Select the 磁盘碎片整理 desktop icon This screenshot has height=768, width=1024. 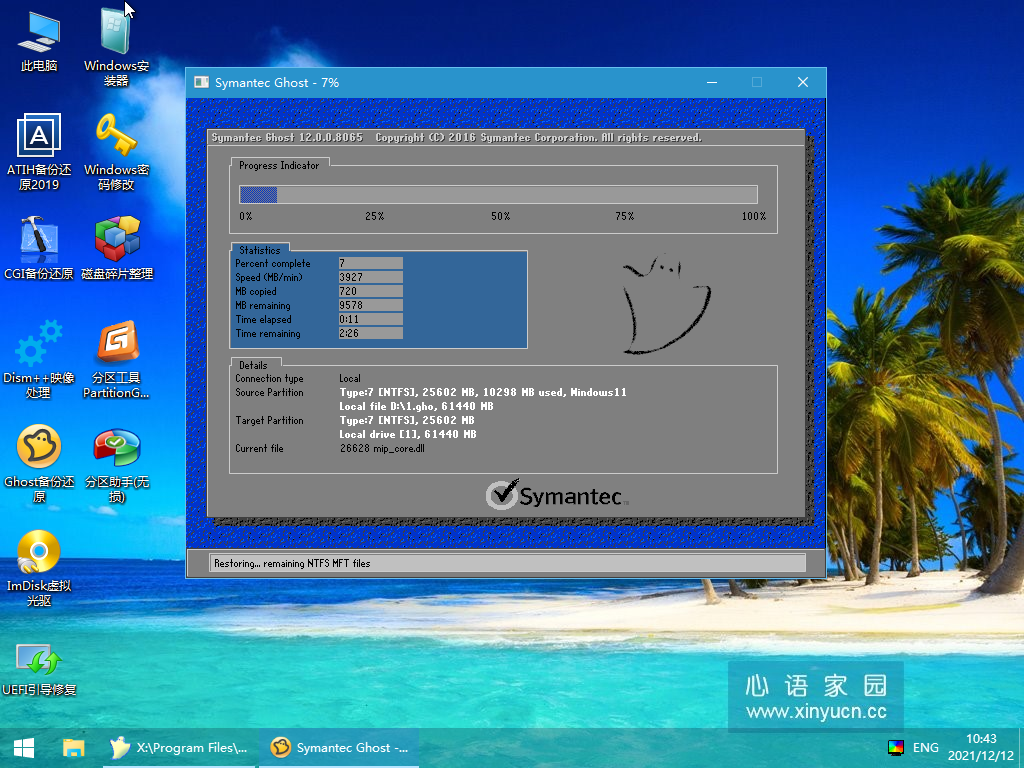click(116, 248)
